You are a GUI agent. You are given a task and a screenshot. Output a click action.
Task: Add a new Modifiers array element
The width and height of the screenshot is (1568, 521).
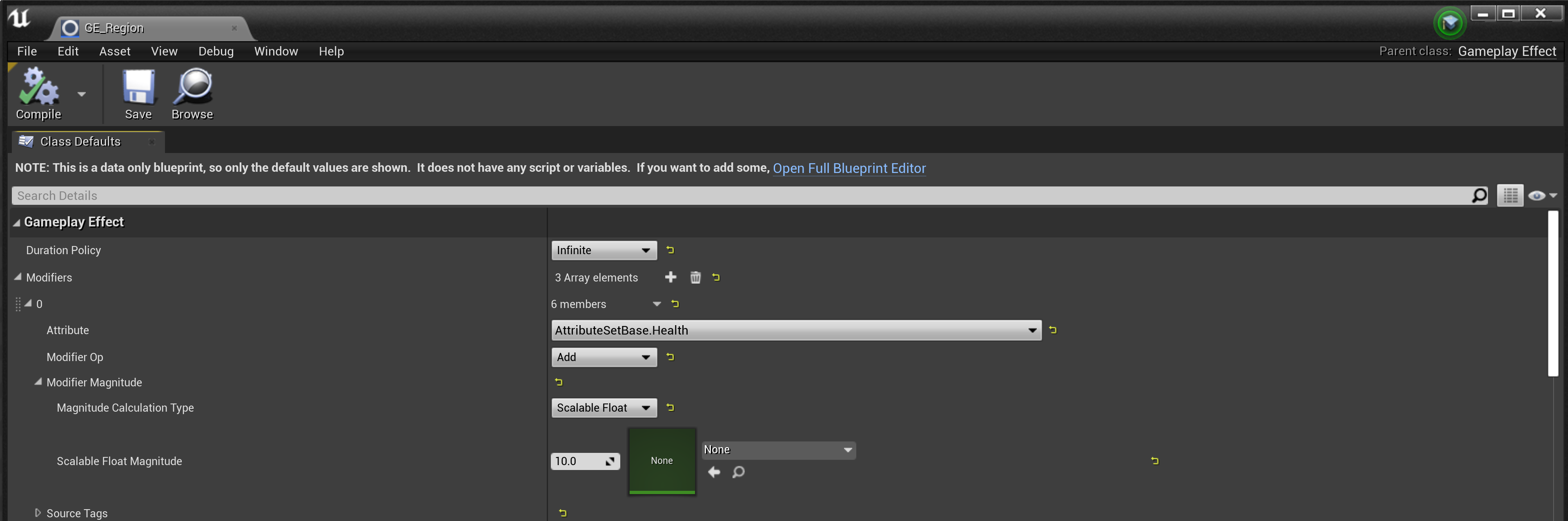tap(670, 277)
